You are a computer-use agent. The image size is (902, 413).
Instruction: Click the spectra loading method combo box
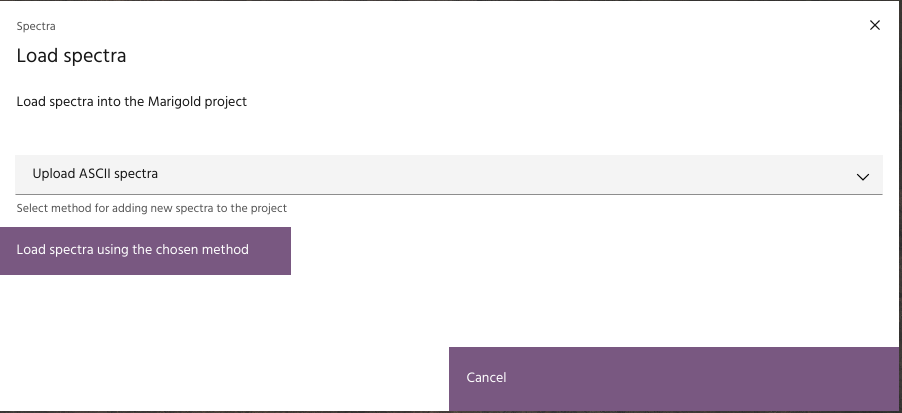449,174
